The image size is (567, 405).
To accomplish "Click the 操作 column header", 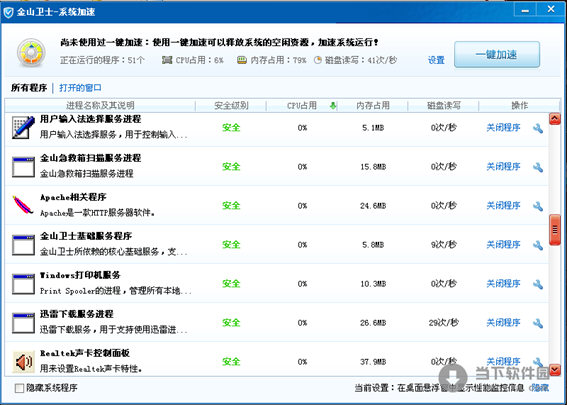I will (x=519, y=106).
